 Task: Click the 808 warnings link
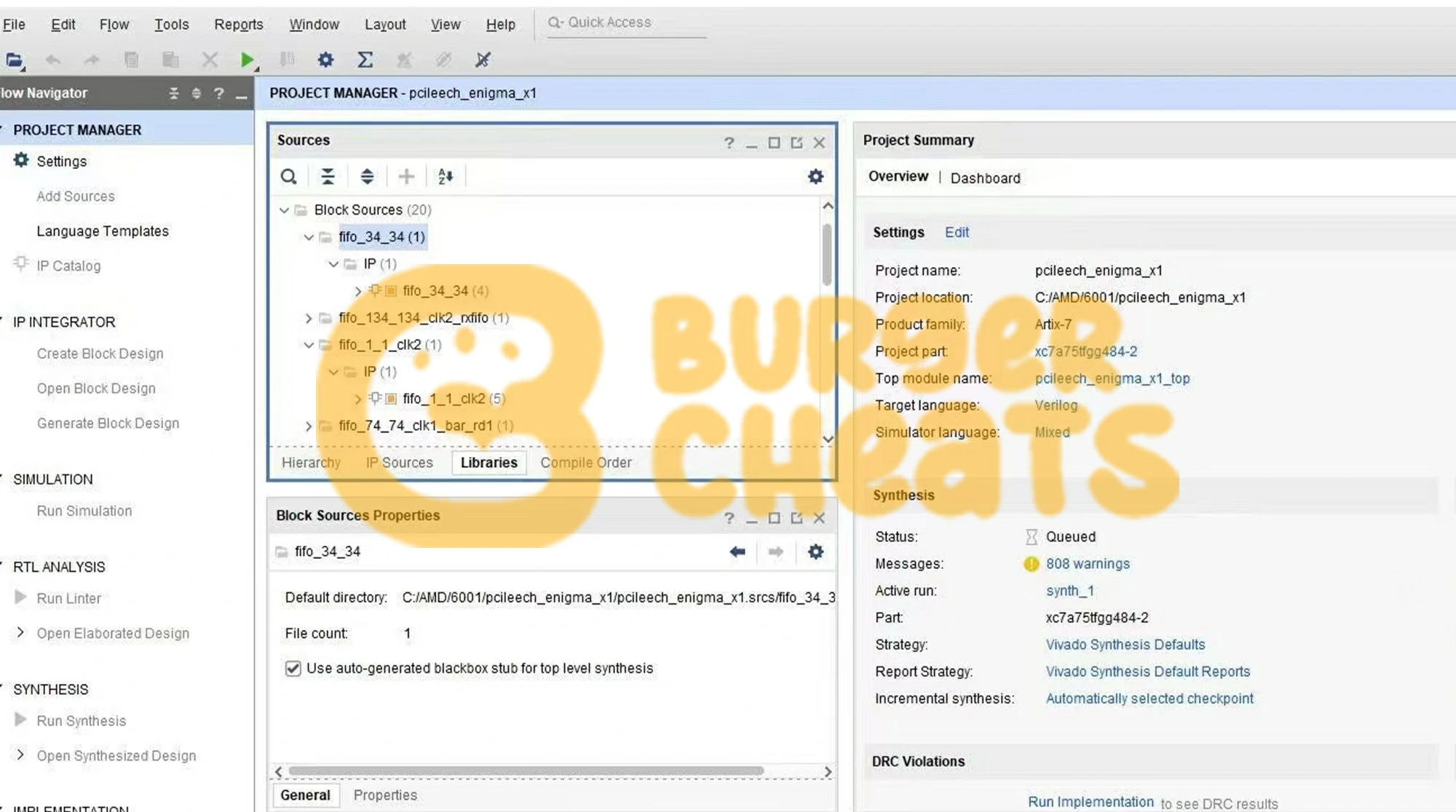[1088, 564]
